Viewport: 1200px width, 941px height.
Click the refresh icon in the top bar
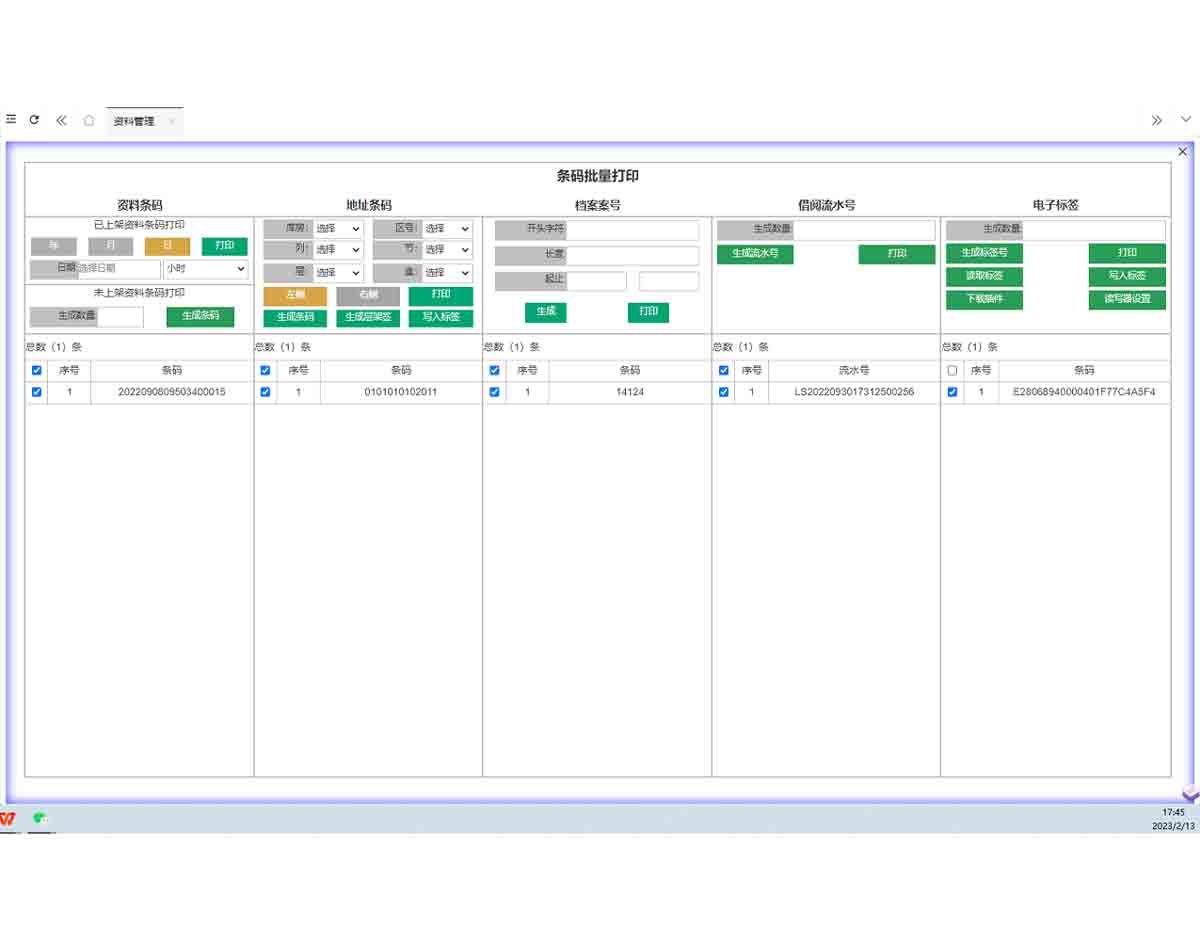point(34,119)
